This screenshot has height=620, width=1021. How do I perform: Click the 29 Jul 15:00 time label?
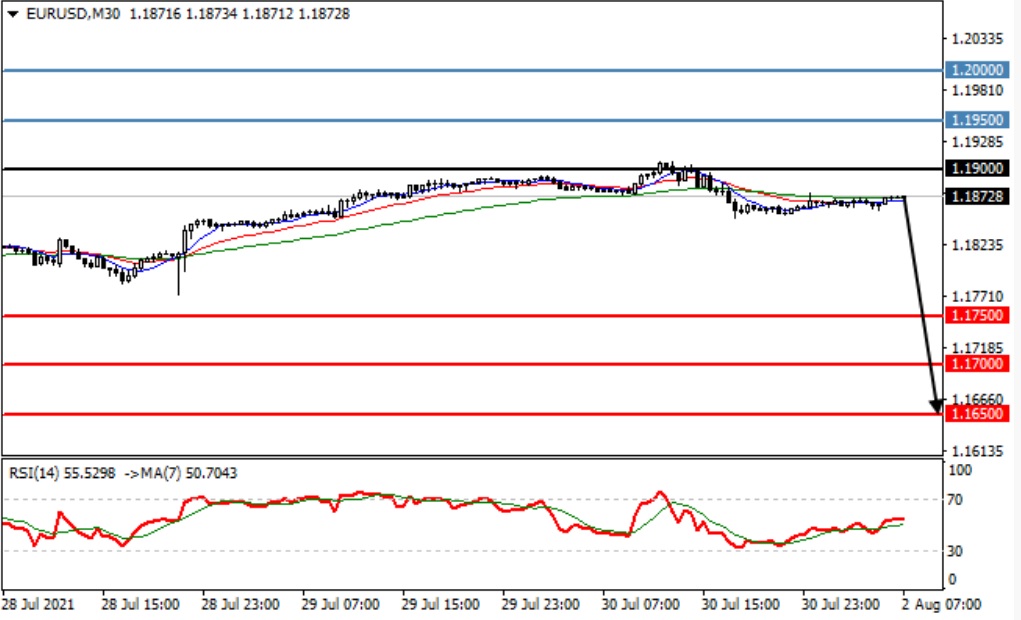(x=441, y=604)
